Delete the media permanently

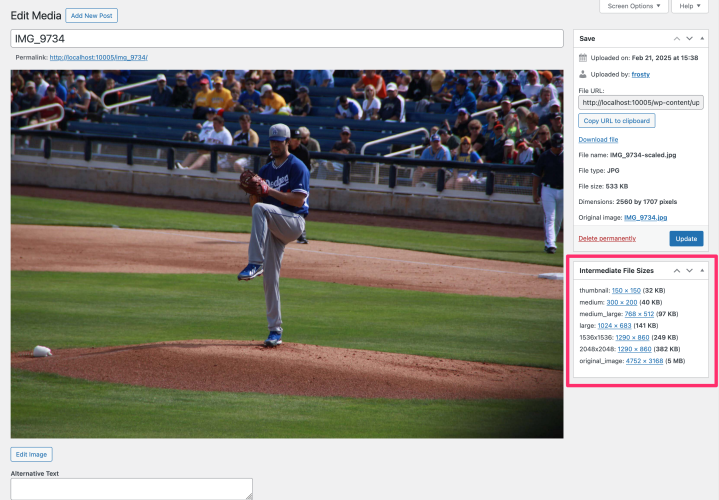tap(607, 238)
